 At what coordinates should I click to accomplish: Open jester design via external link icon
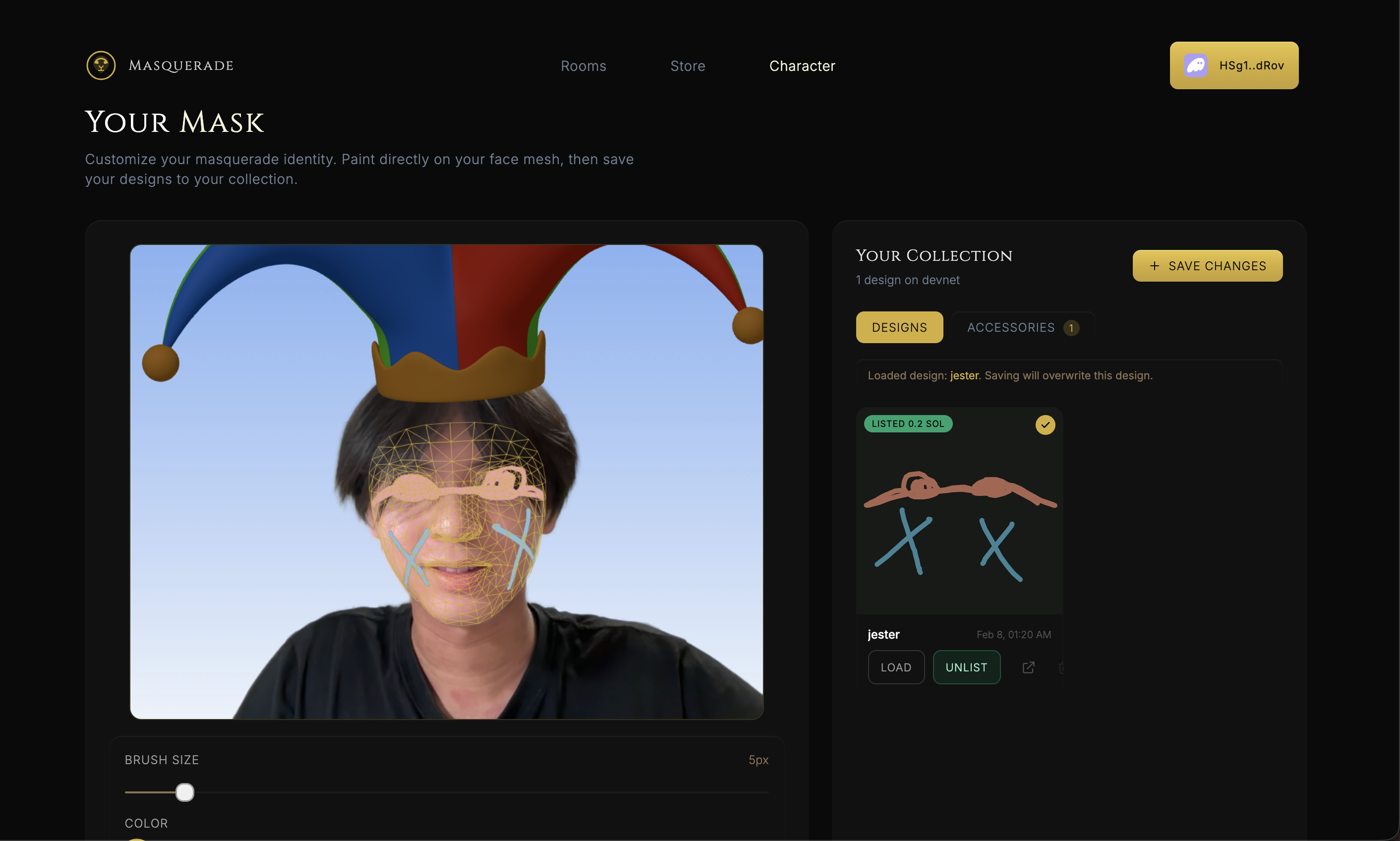point(1028,667)
